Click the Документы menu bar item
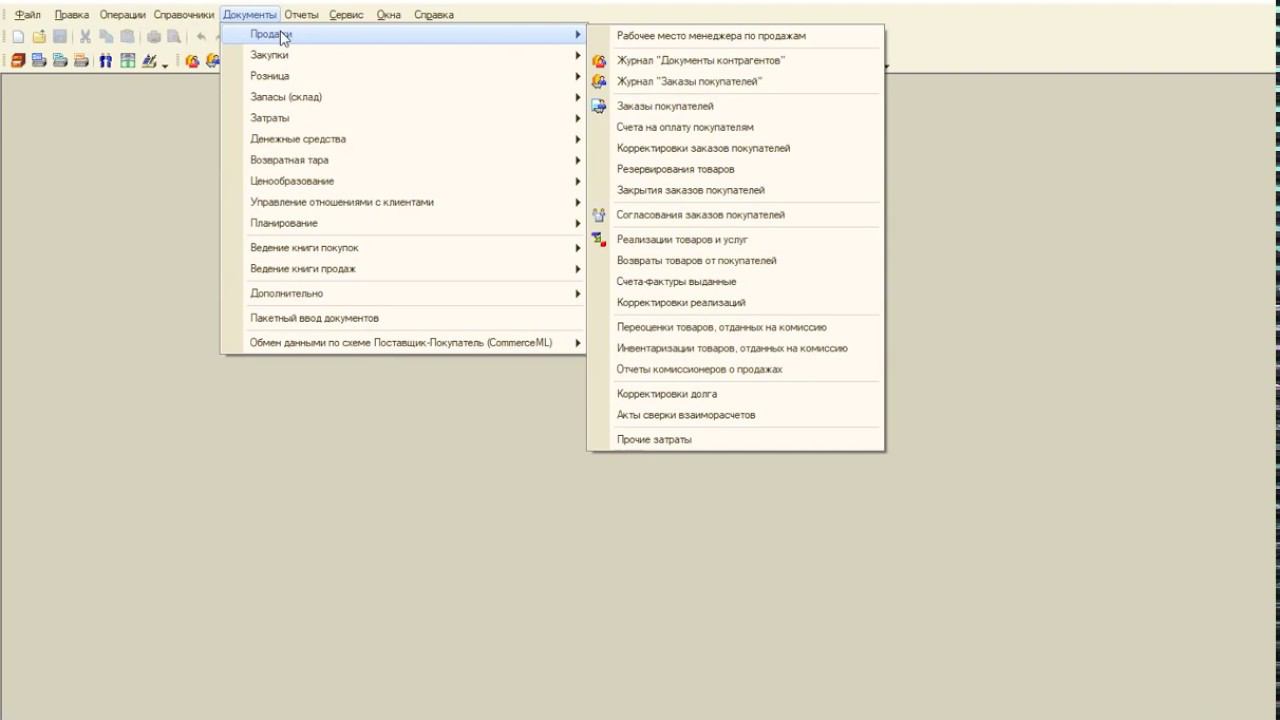Viewport: 1280px width, 720px height. coord(250,15)
